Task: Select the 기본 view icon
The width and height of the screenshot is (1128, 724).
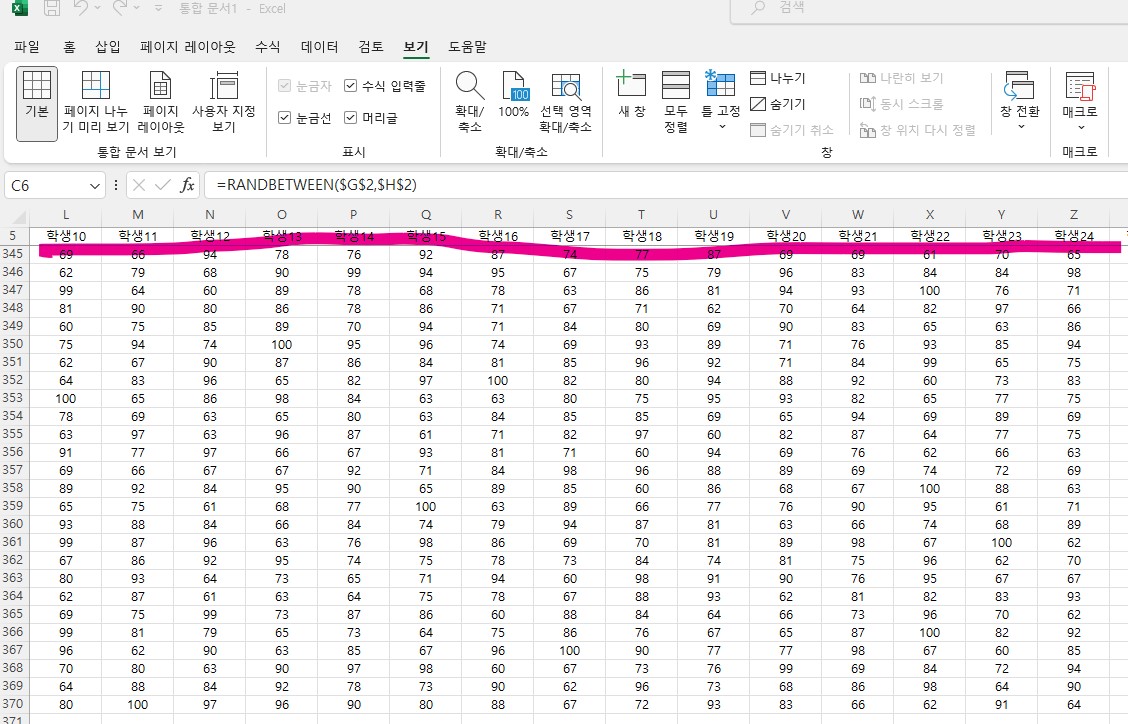Action: pos(36,100)
